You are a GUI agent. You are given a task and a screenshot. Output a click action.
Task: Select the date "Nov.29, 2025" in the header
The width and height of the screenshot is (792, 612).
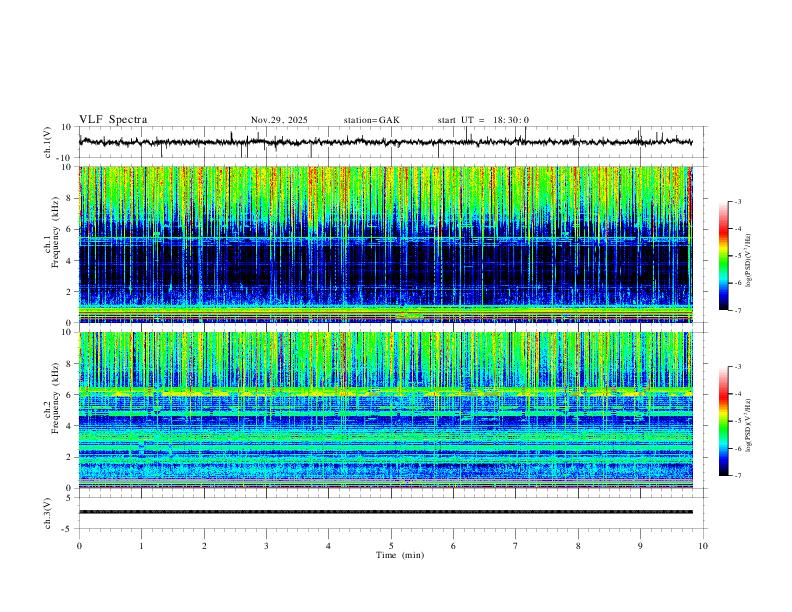click(279, 120)
